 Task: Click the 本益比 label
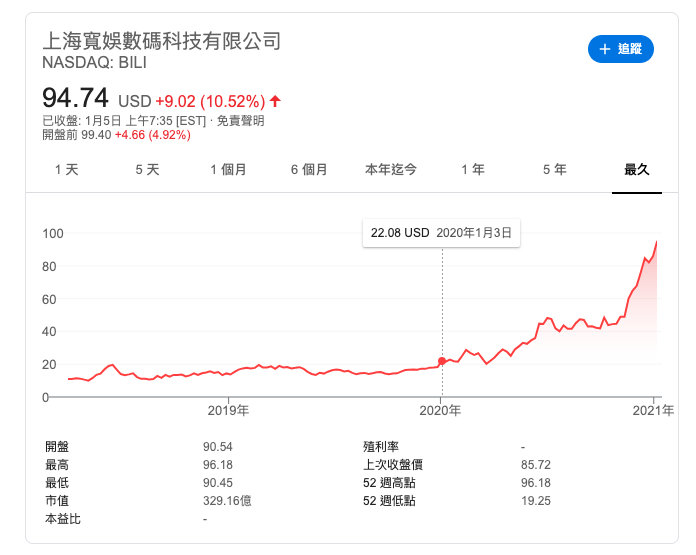tap(63, 519)
